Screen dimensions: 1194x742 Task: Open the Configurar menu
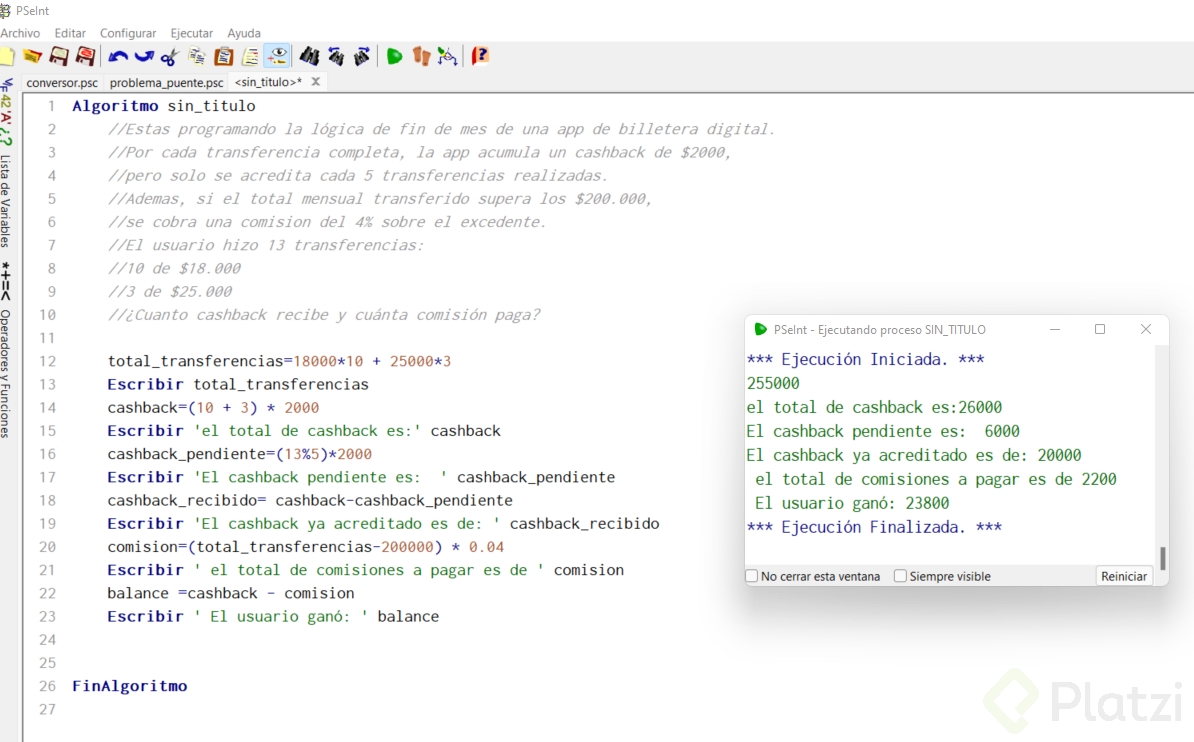point(128,33)
